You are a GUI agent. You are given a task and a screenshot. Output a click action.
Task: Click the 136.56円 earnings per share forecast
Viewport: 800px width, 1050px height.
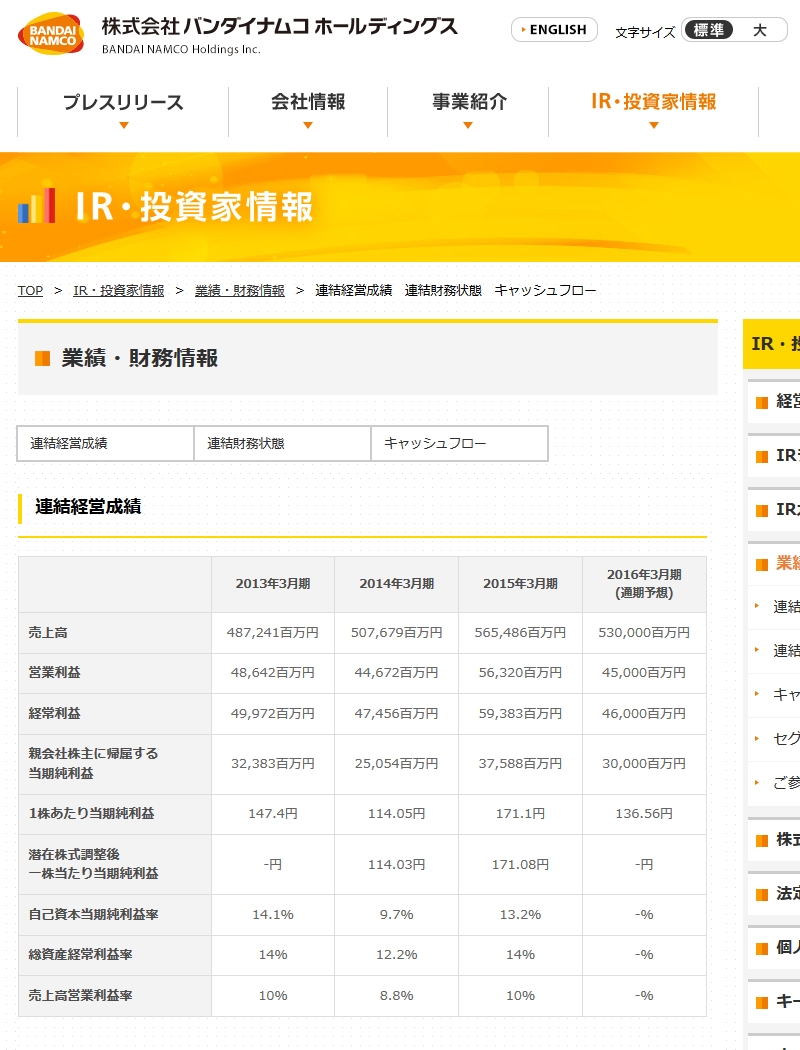click(x=644, y=814)
